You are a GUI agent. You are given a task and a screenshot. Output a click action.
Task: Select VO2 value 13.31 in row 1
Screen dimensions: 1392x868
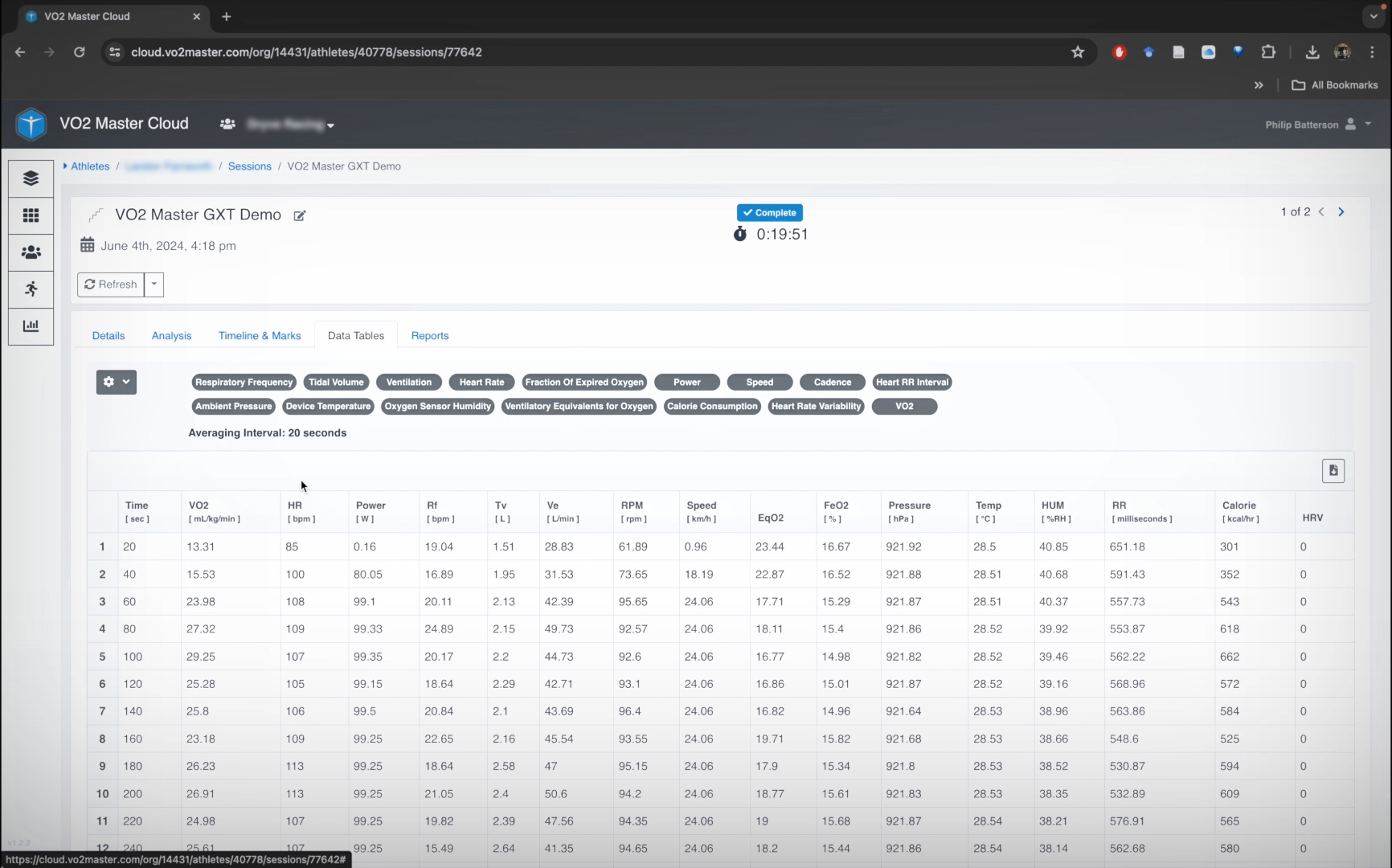[x=201, y=547]
